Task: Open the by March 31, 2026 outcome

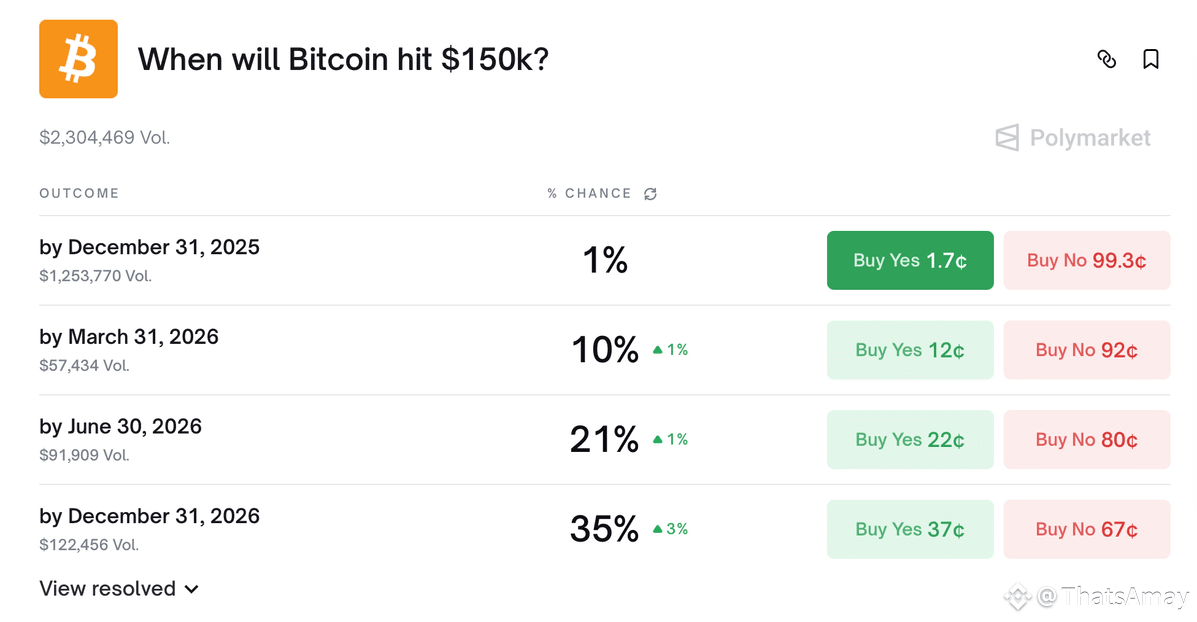Action: 129,337
